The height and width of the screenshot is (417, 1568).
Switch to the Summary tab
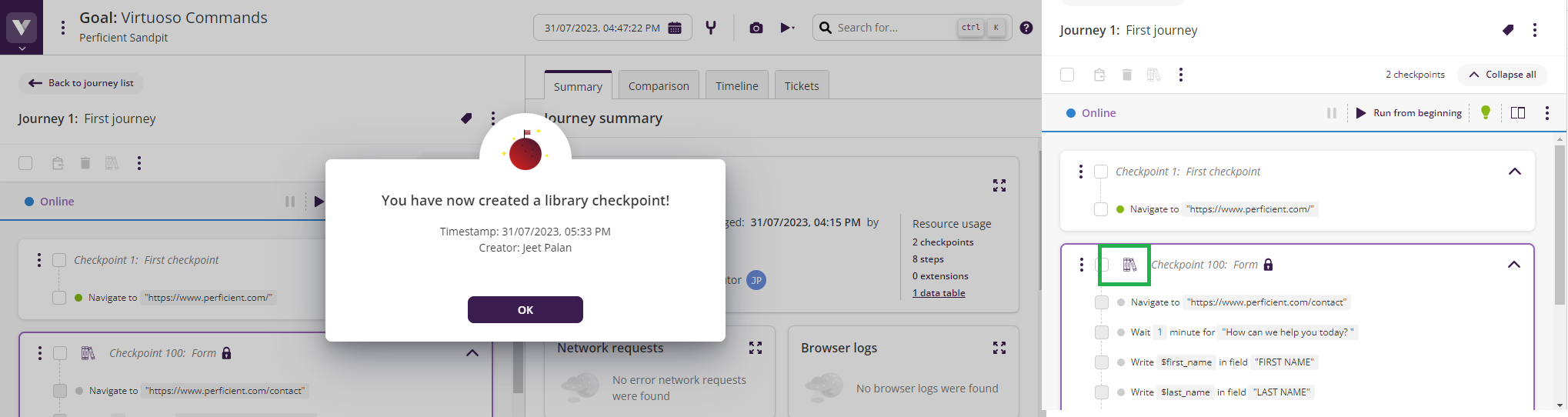point(578,86)
